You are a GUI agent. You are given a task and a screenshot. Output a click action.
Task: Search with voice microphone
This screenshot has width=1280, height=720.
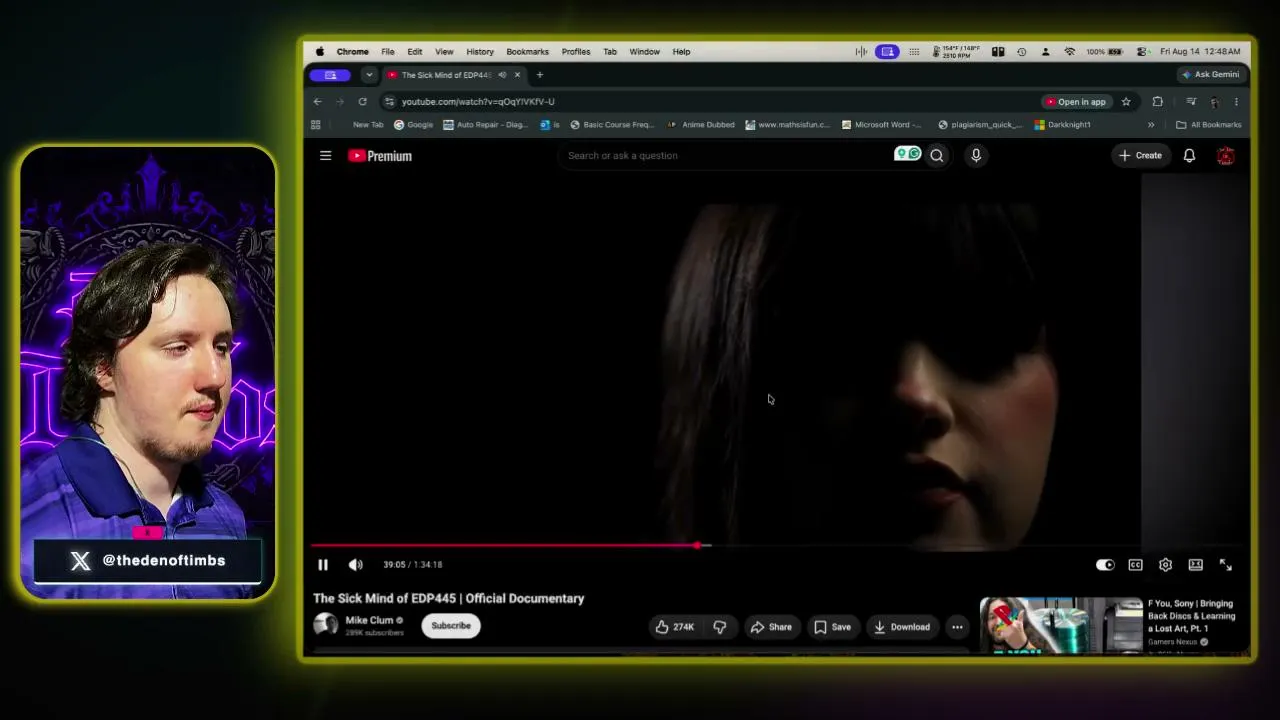click(x=976, y=156)
